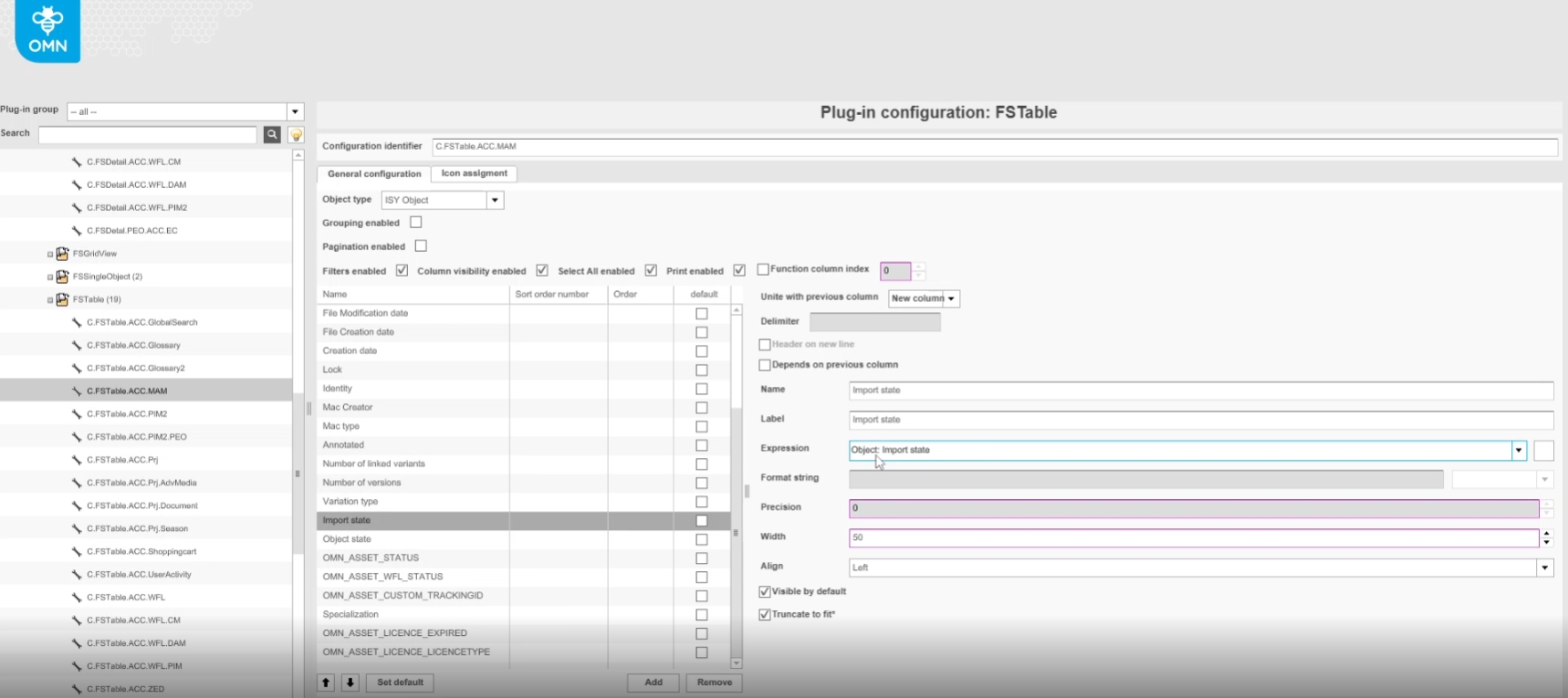Select C.FSTable.ACC.WFL in tree
This screenshot has height=698, width=1568.
[x=126, y=598]
